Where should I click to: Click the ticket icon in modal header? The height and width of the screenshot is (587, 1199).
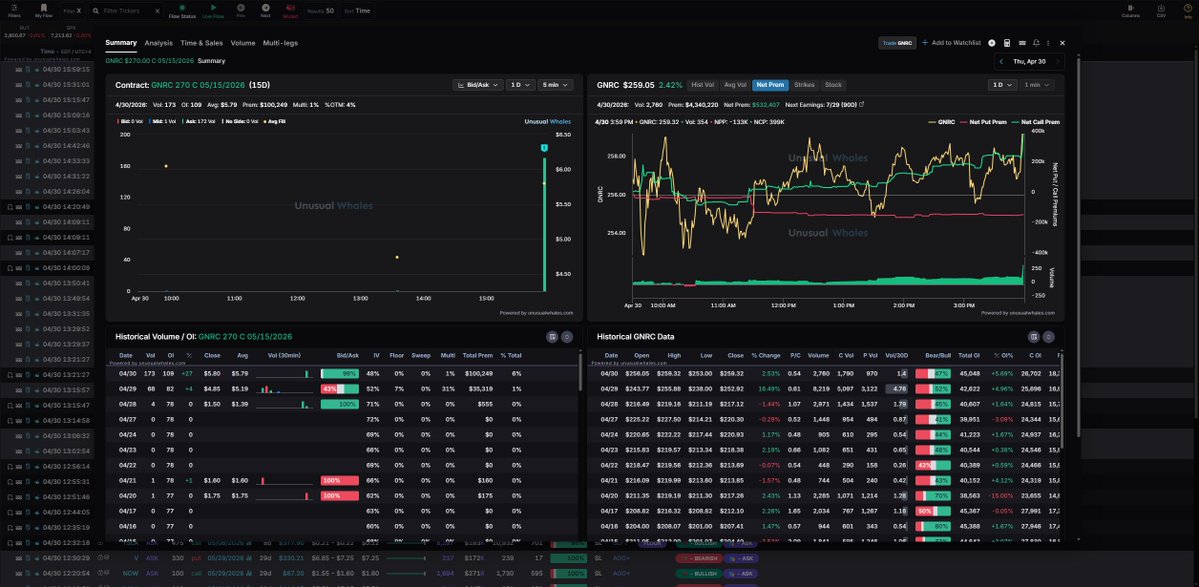pyautogui.click(x=1022, y=44)
